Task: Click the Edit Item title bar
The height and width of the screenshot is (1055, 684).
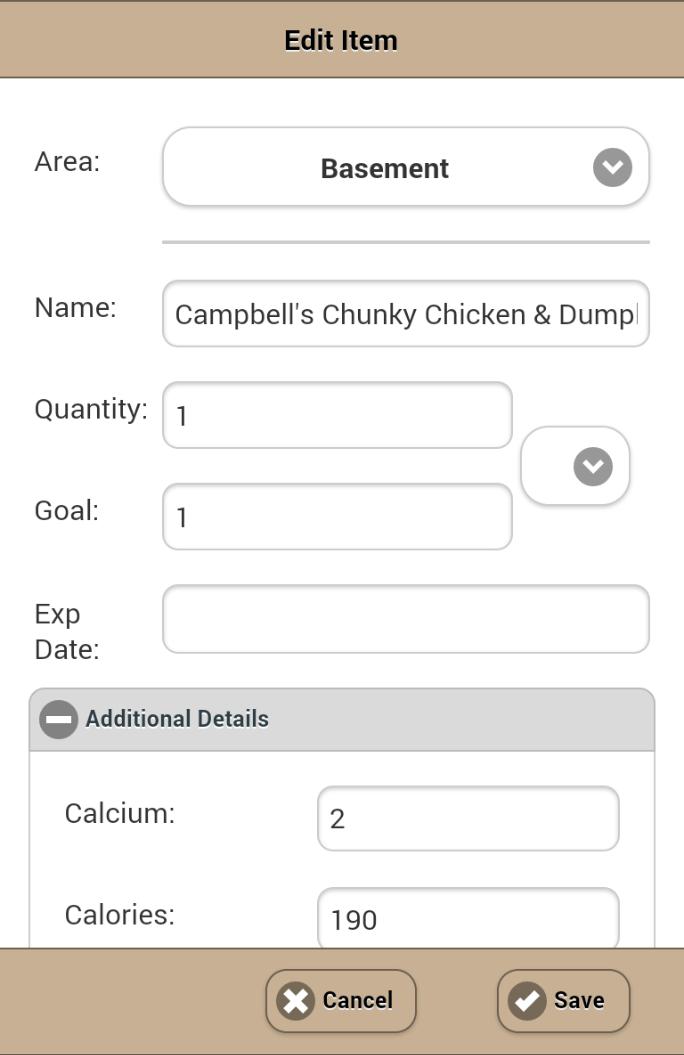Action: (342, 40)
